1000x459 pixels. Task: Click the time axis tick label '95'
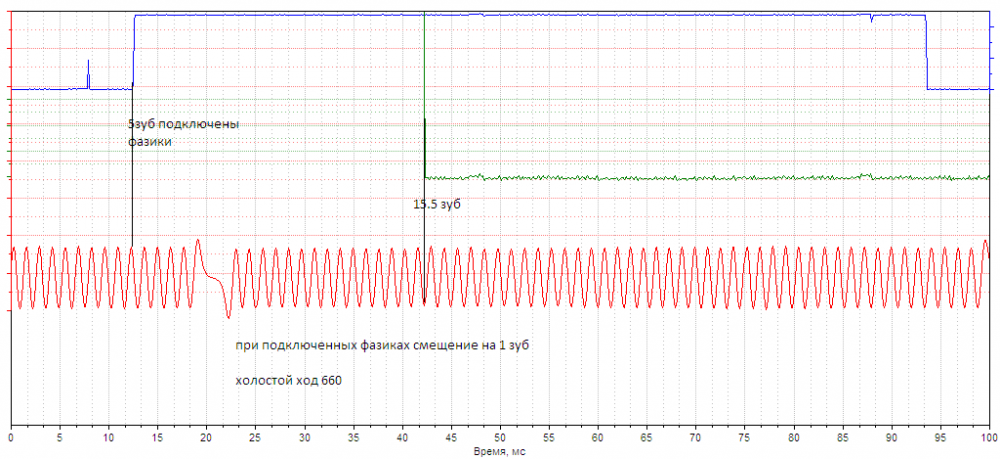point(940,438)
